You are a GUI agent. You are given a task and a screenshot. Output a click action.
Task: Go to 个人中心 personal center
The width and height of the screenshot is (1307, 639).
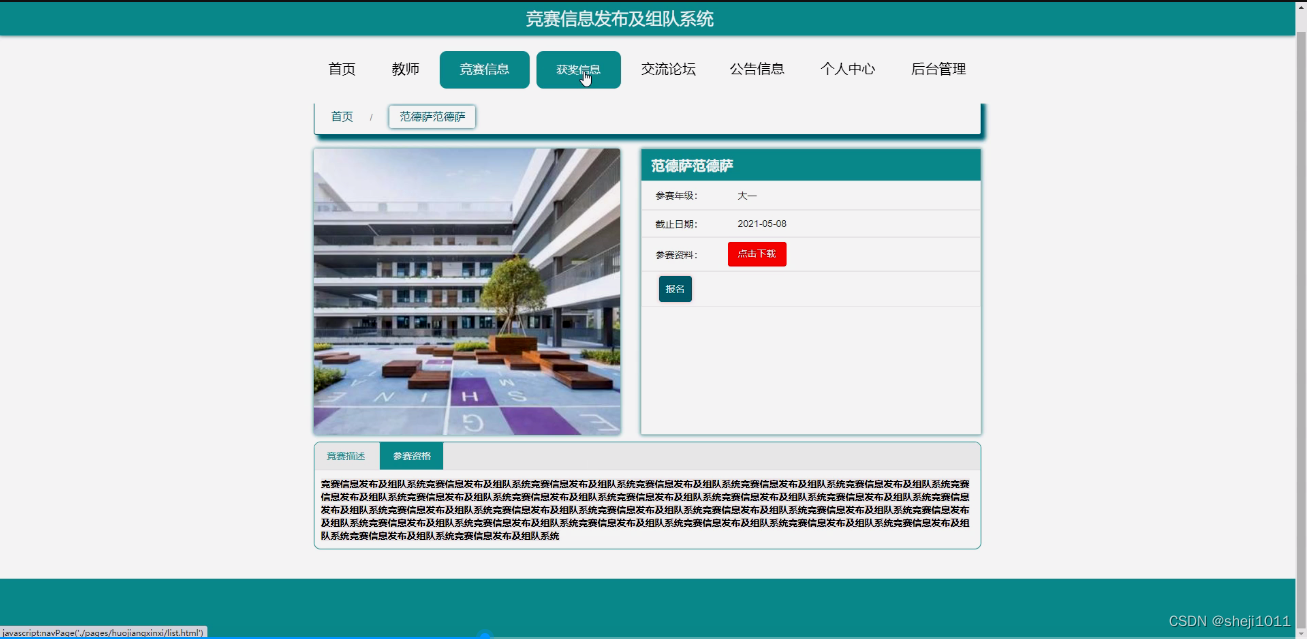(849, 69)
